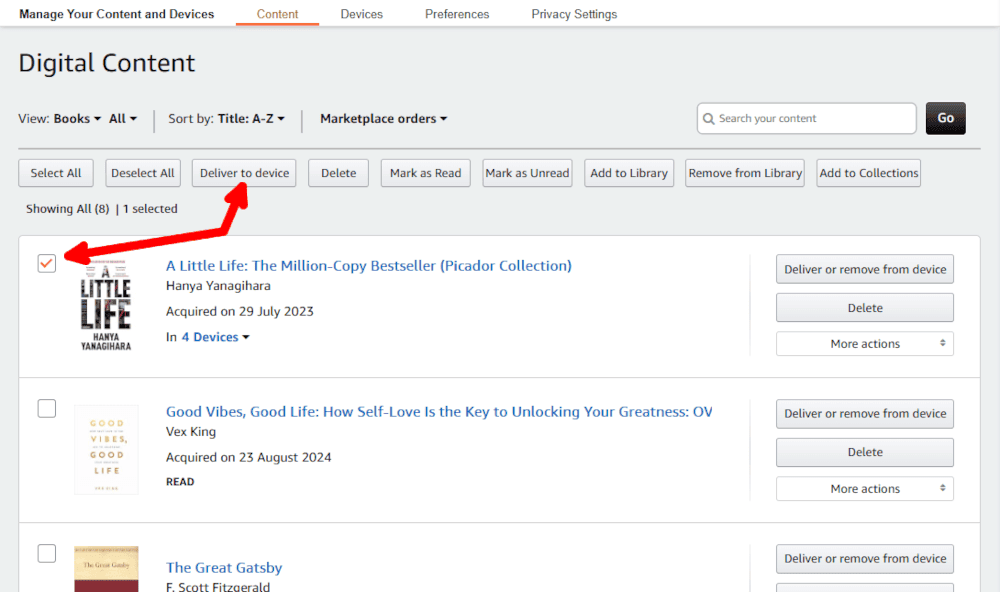Open Good Vibes, Good Life cover thumbnail
Image resolution: width=1000 pixels, height=592 pixels.
(106, 449)
